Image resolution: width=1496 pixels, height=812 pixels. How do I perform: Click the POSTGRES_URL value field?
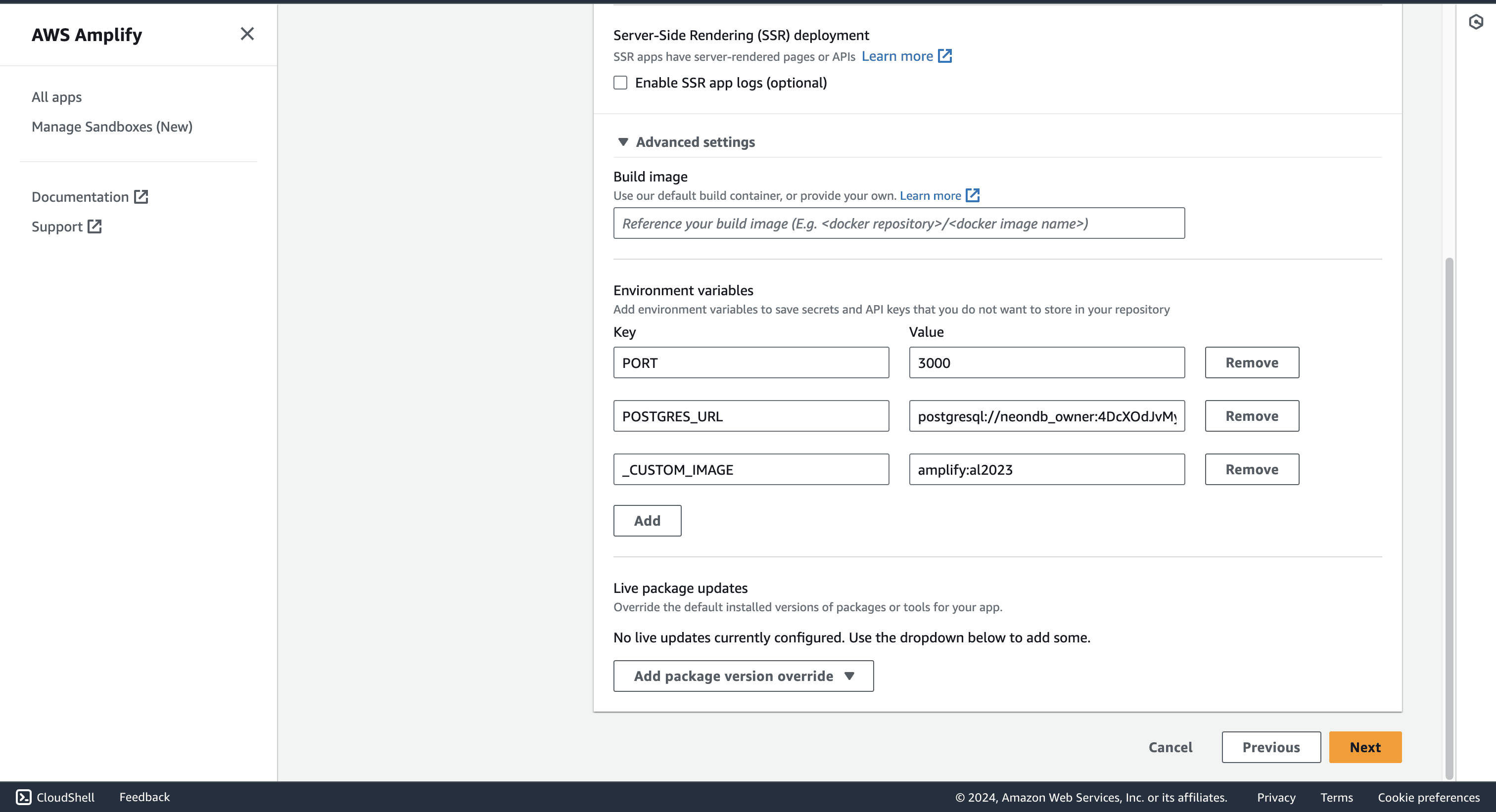(x=1046, y=416)
